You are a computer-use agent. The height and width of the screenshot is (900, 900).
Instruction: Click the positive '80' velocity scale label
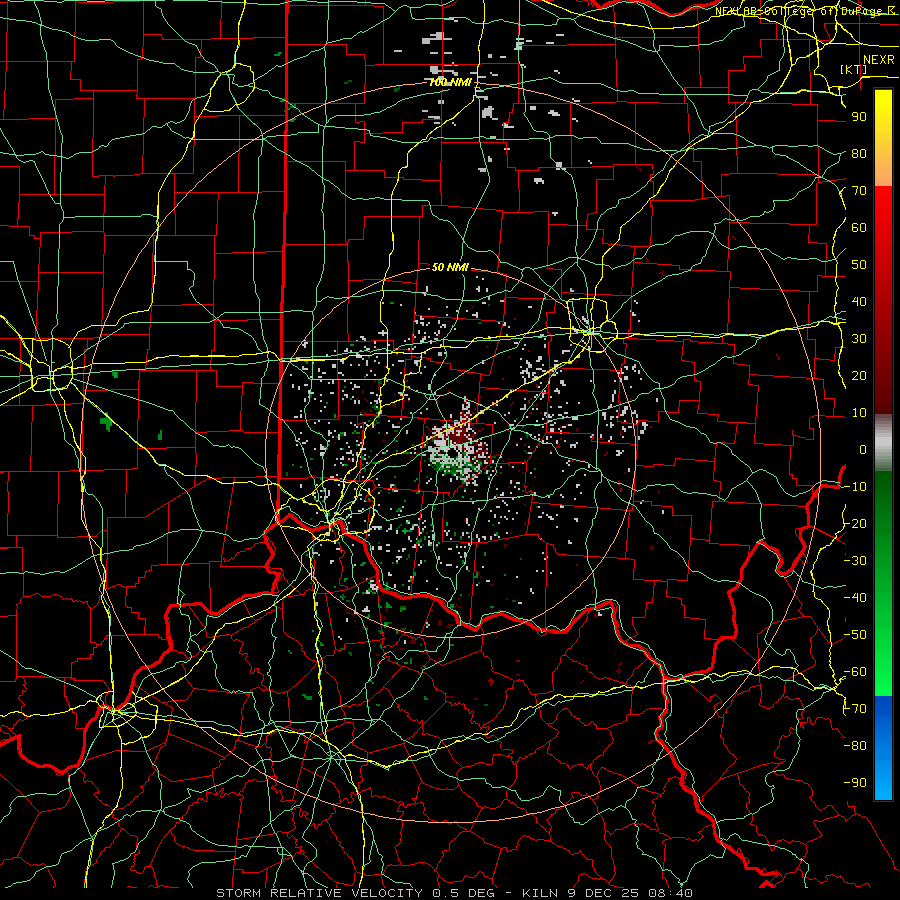[x=859, y=154]
